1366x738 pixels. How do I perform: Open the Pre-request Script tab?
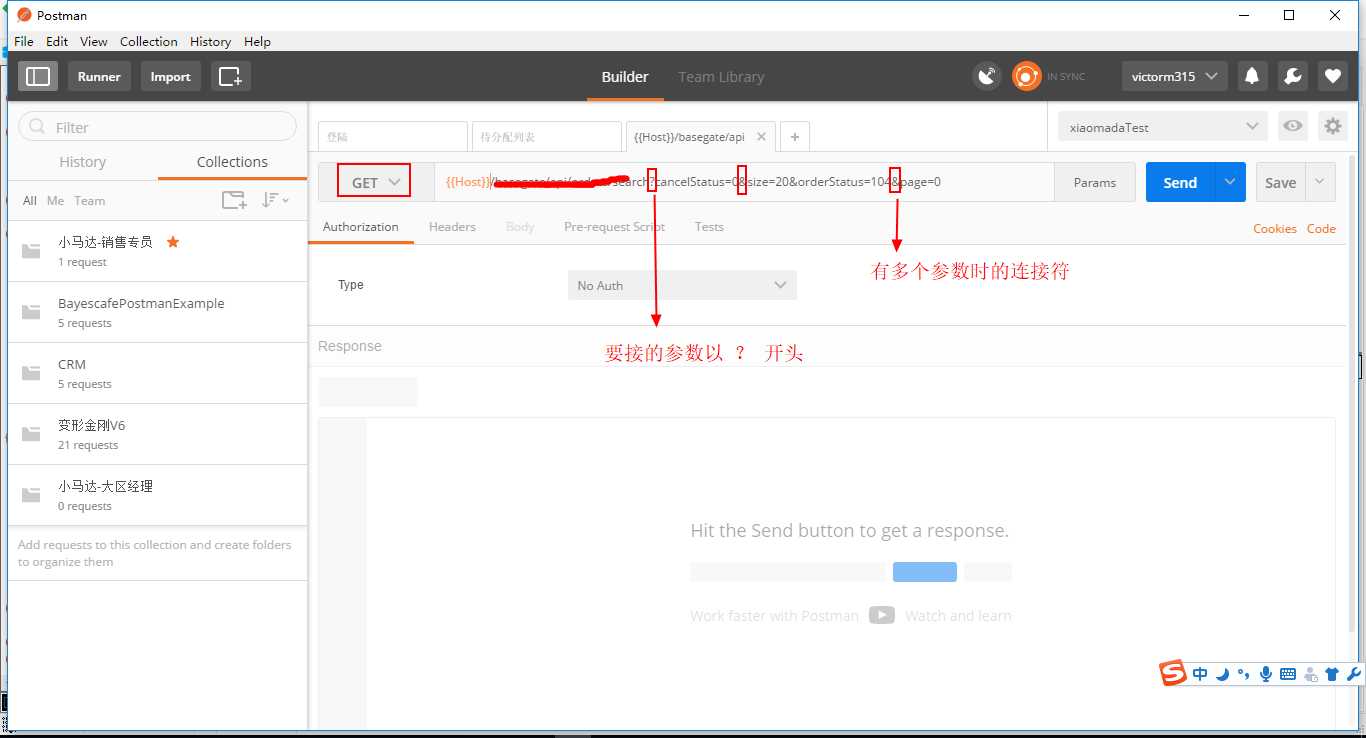[x=614, y=227]
